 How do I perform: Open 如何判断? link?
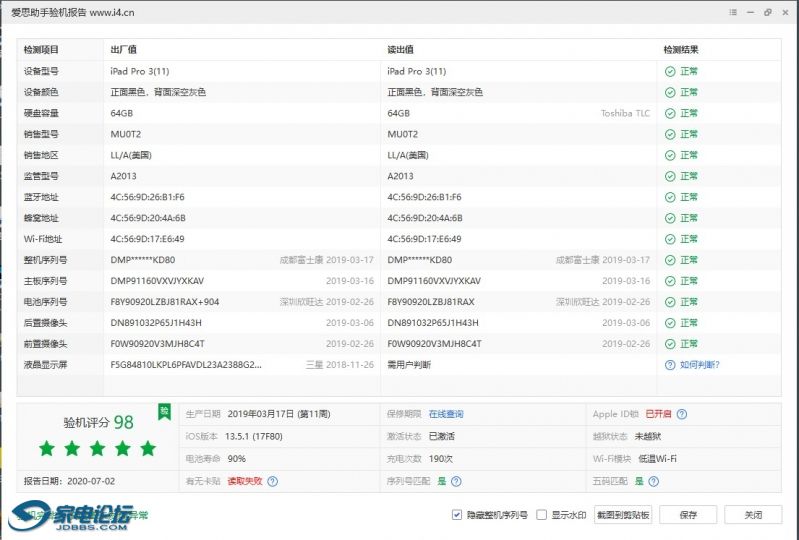pyautogui.click(x=700, y=365)
